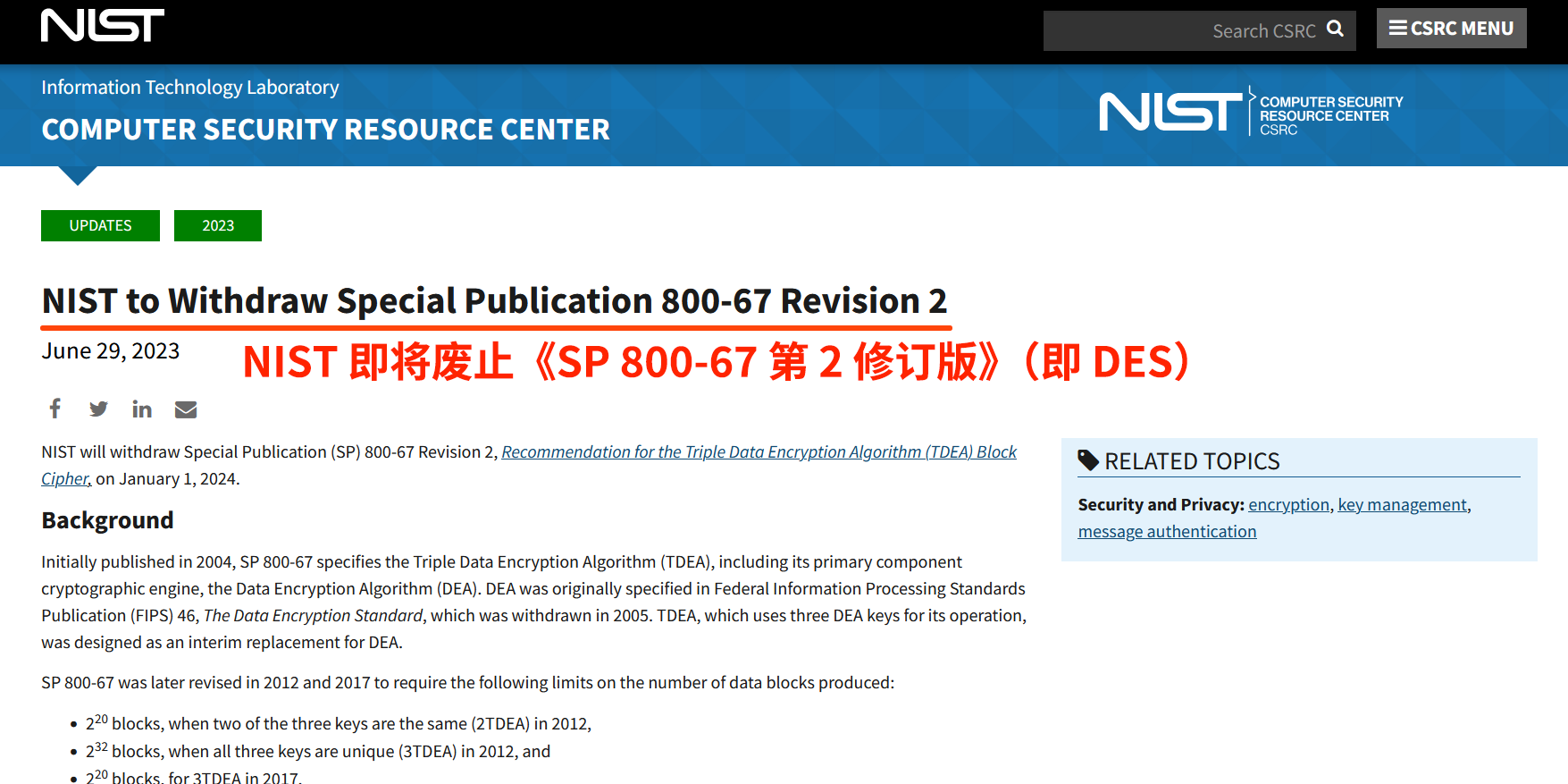Open Information Technology Laboratory link
The image size is (1568, 784).
[190, 87]
